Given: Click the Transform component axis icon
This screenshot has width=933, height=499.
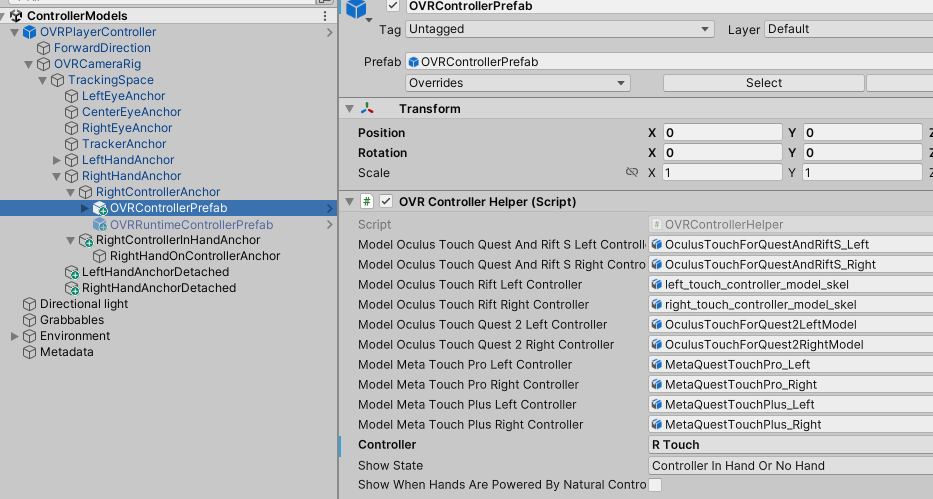Looking at the screenshot, I should [x=367, y=109].
